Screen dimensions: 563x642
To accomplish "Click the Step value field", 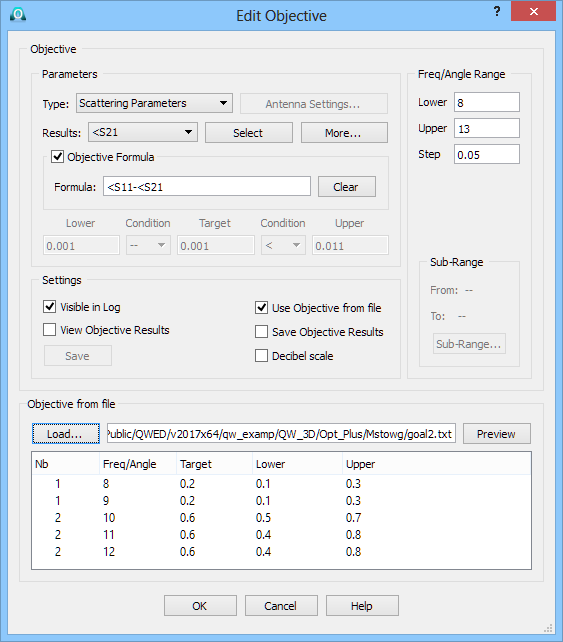I will (x=487, y=154).
